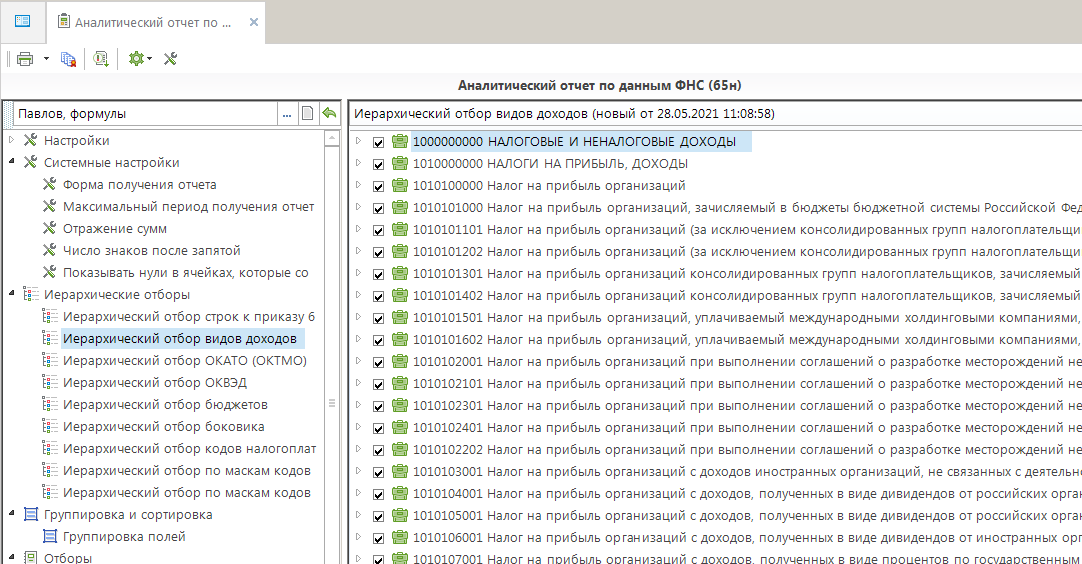
Task: Click the new document icon button
Action: point(308,114)
